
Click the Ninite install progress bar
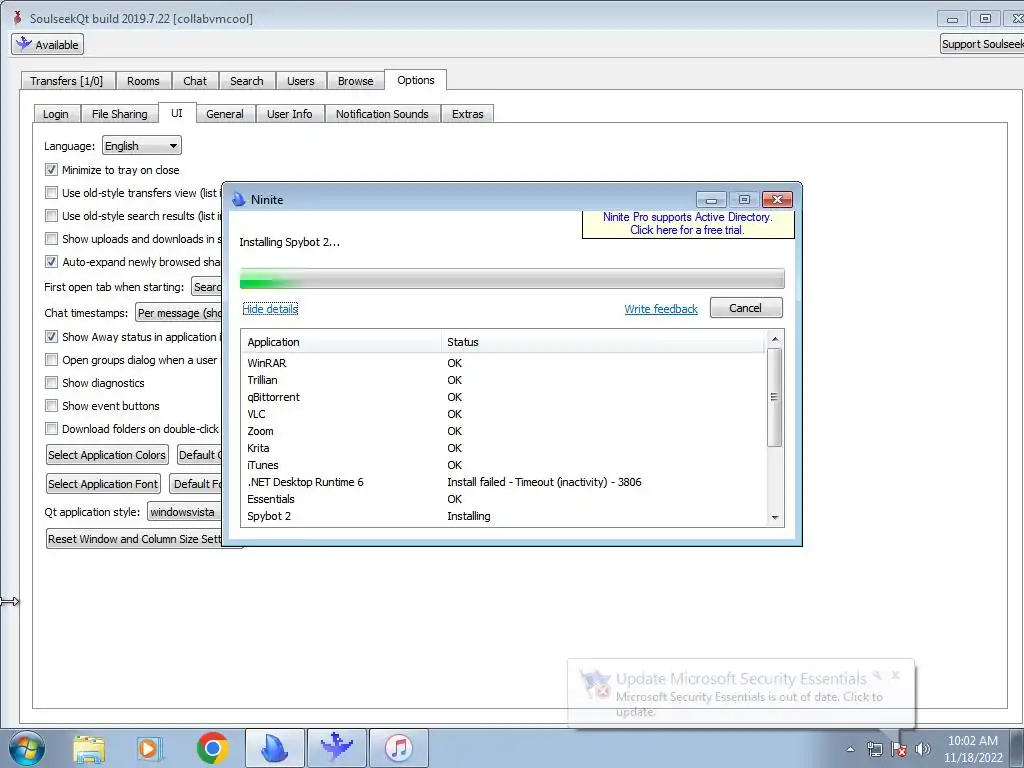[x=512, y=279]
